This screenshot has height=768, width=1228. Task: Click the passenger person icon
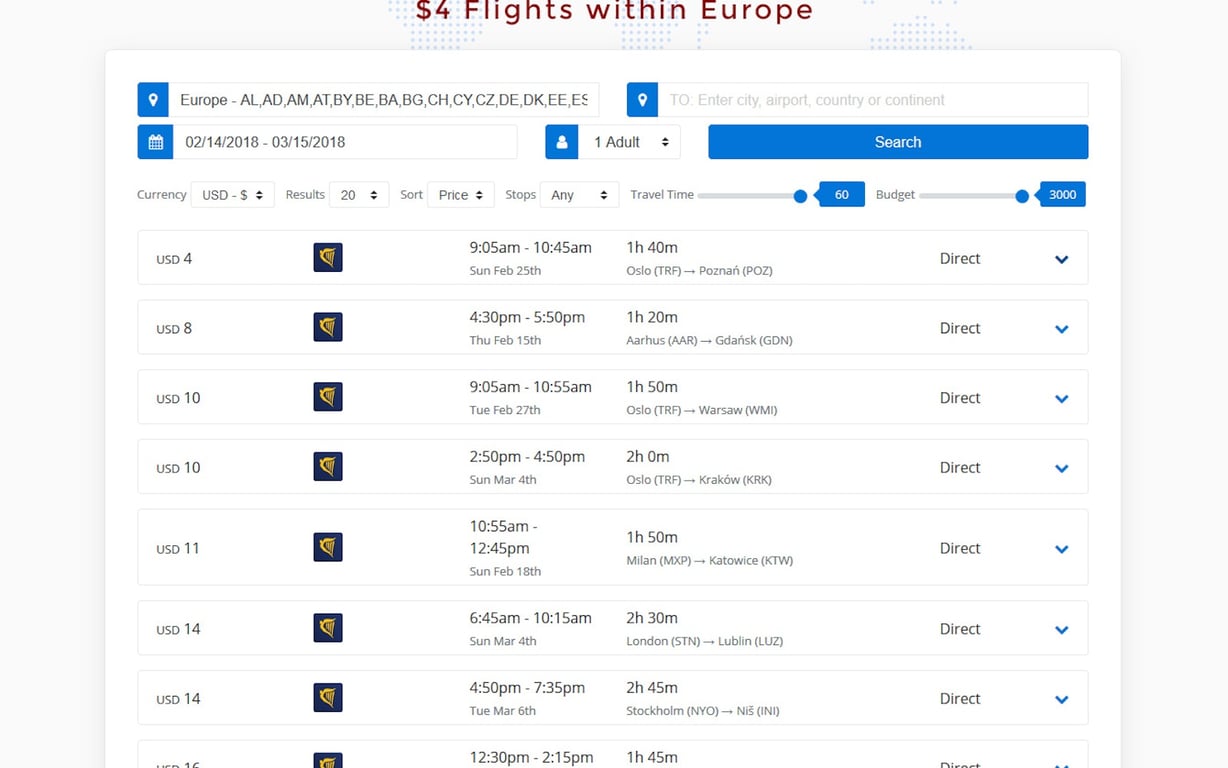(561, 141)
